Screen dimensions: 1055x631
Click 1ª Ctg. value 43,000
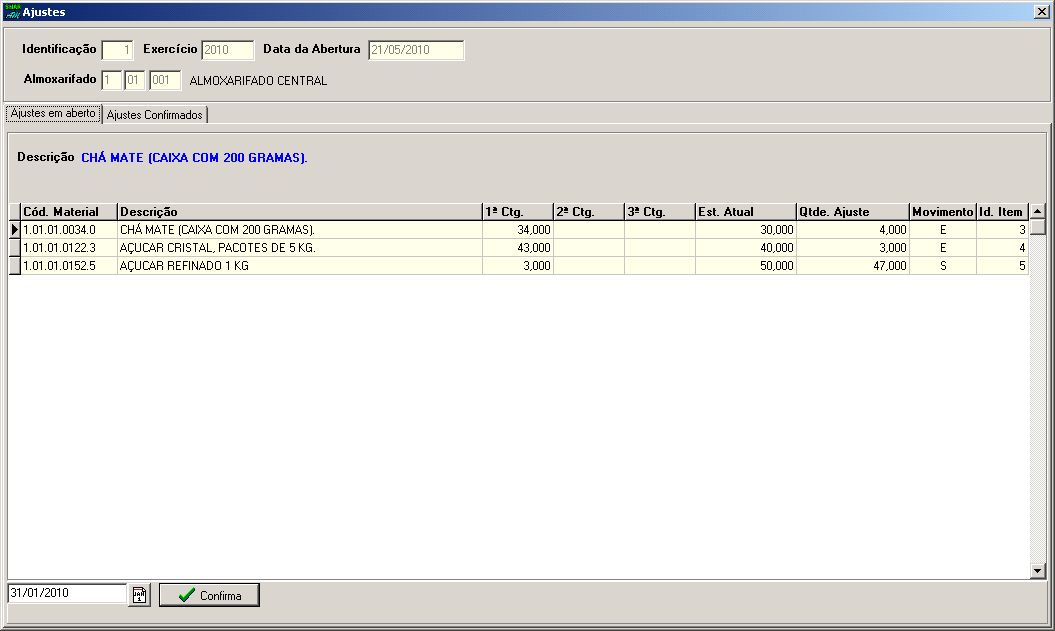pyautogui.click(x=517, y=248)
